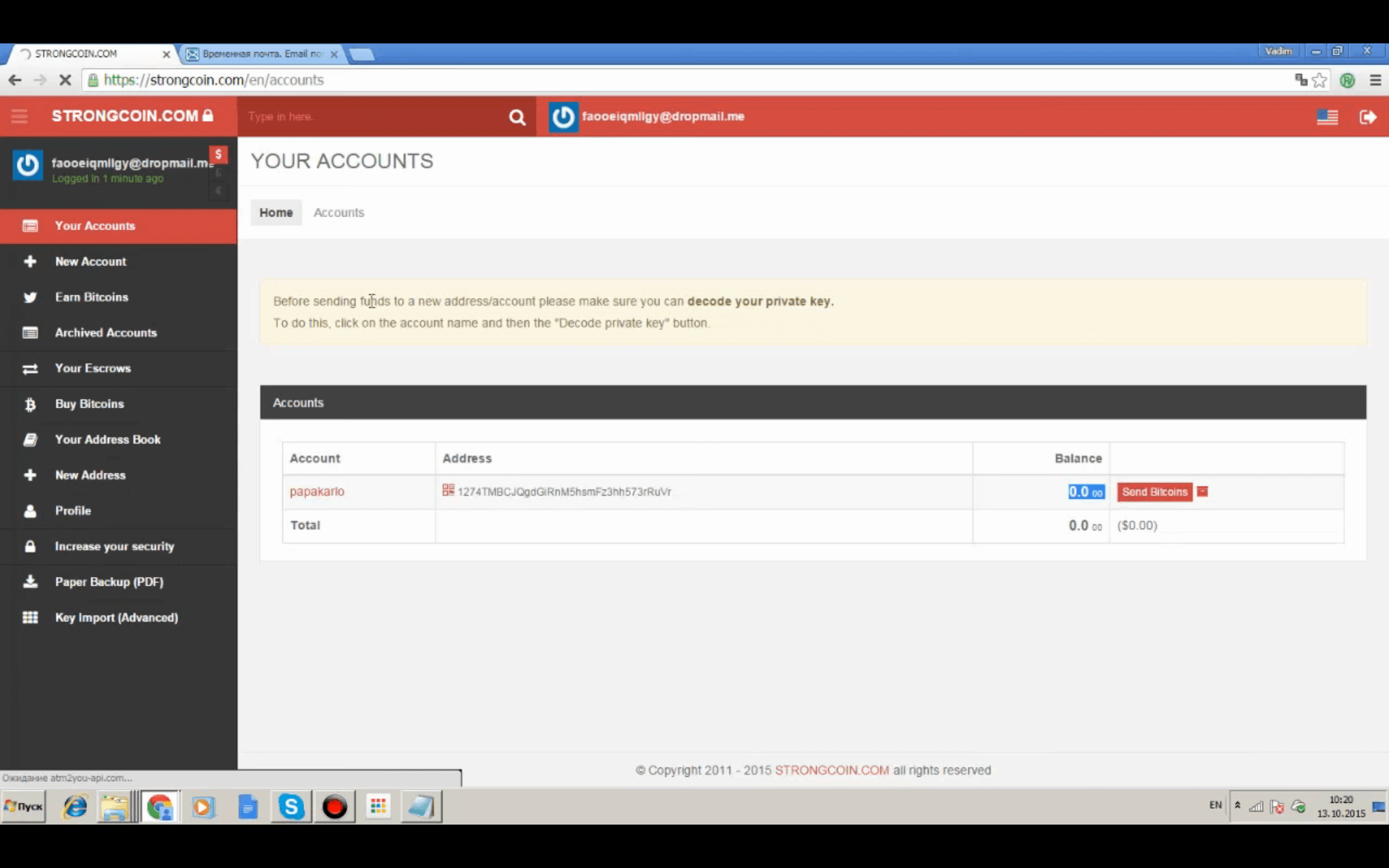Focus the 'Type in here' search field
Screen dimensions: 1389x868
373,116
